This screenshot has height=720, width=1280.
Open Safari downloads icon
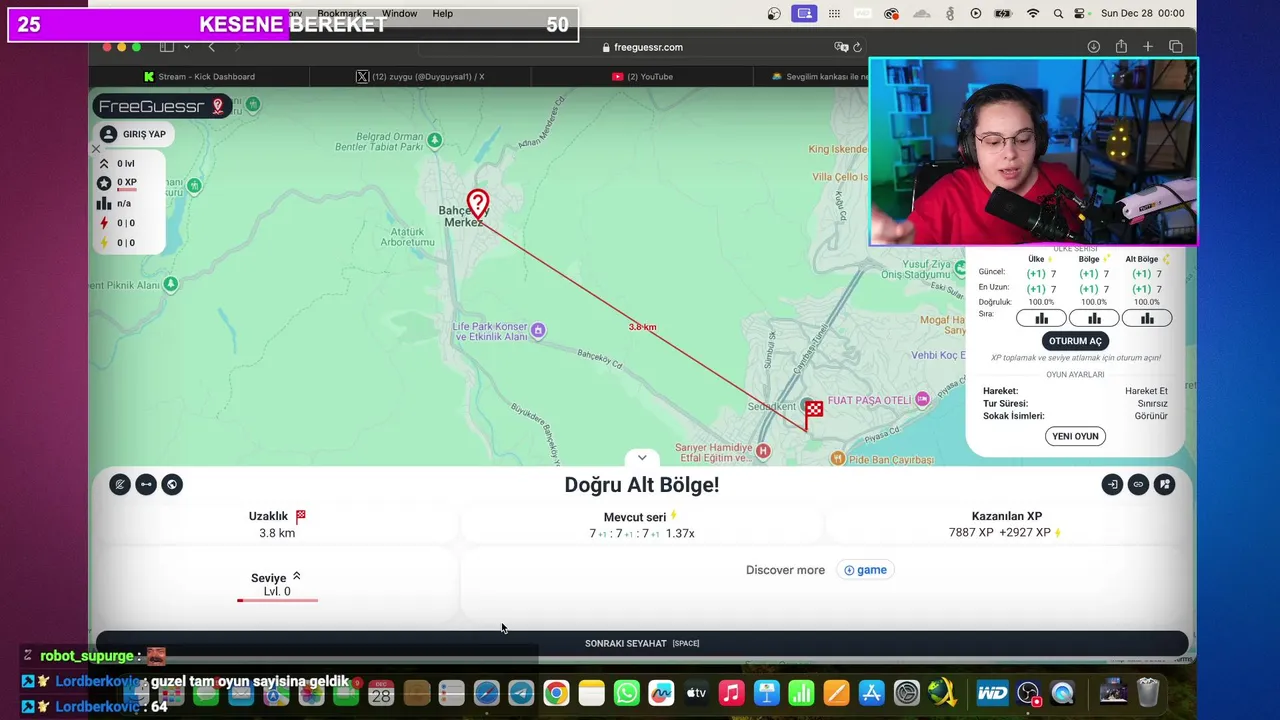pos(1093,47)
